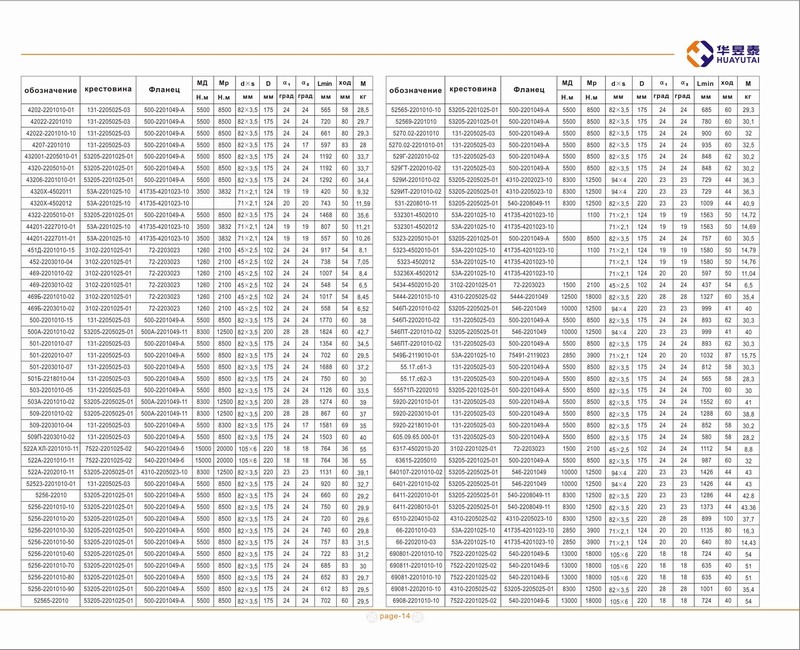Click the 640107-2201010-02 designation

pyautogui.click(x=415, y=472)
